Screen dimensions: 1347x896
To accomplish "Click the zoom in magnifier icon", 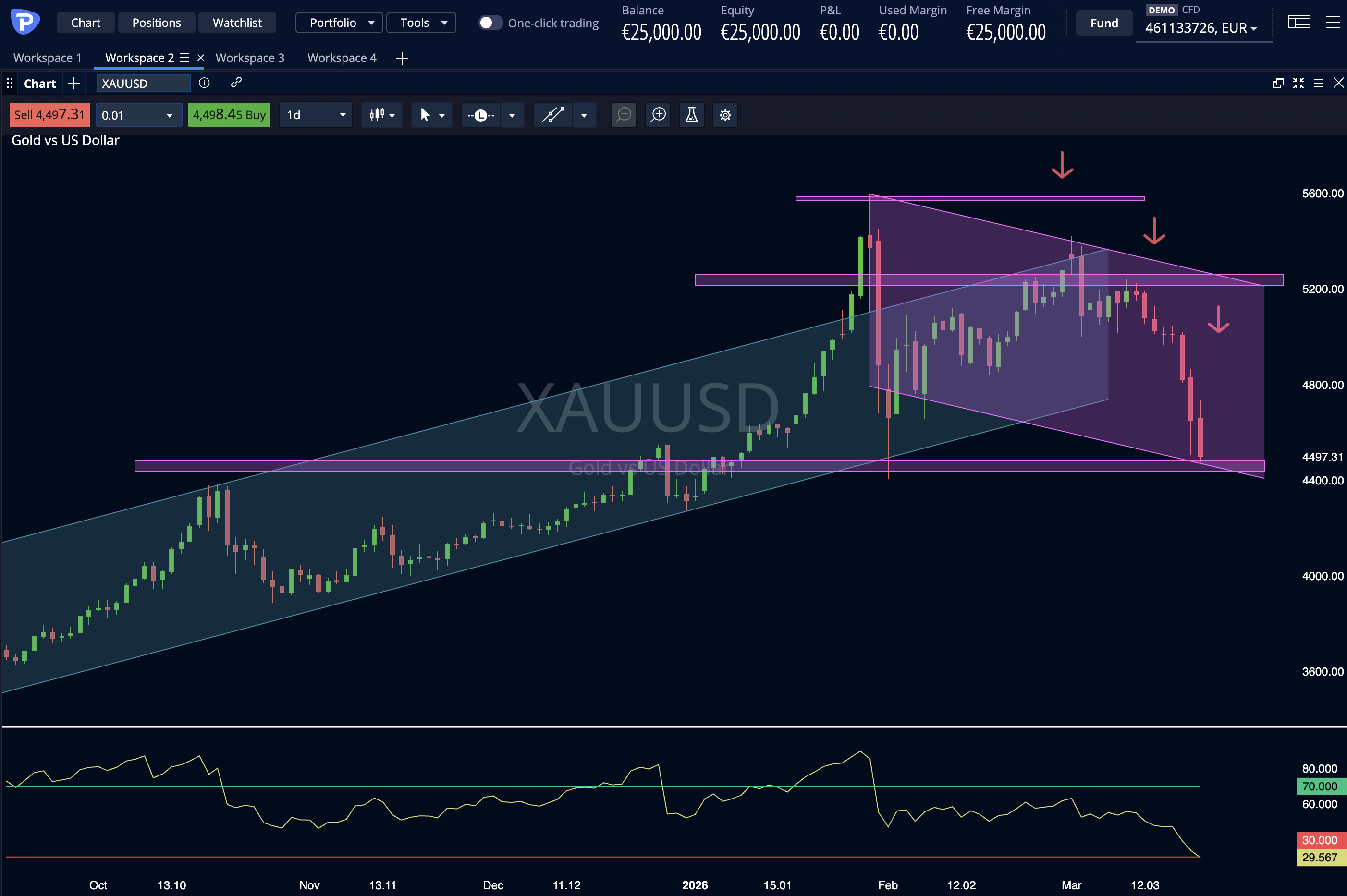I will click(x=658, y=115).
